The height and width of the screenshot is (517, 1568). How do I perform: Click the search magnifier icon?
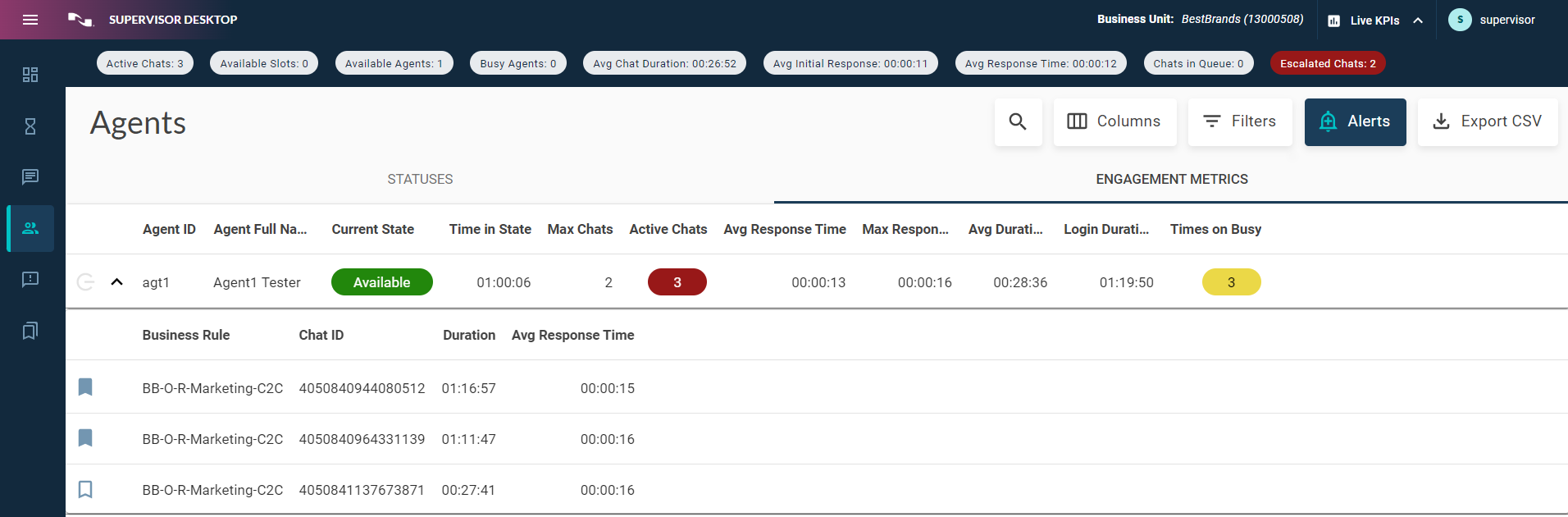1018,122
